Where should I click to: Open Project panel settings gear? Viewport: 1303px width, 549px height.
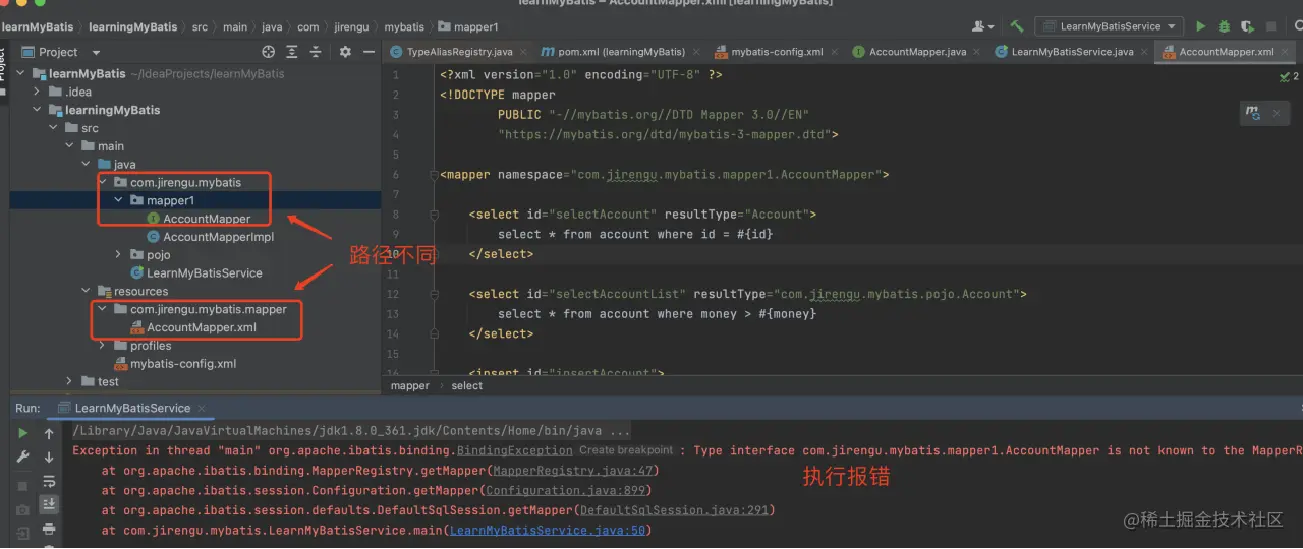345,52
